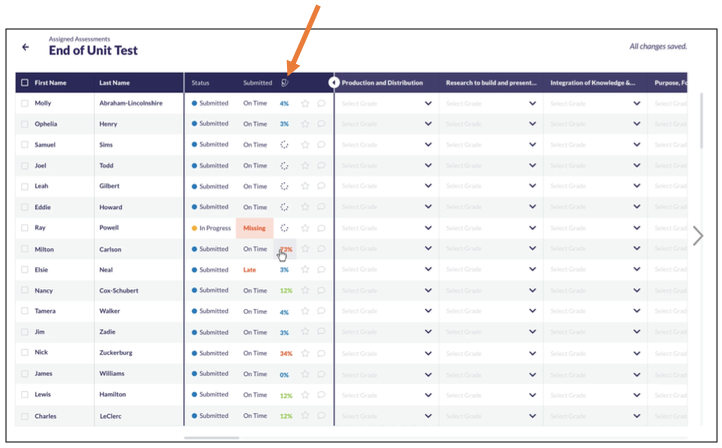Open the comment bubble for Ophelia Henry
The image size is (722, 448).
pos(321,124)
